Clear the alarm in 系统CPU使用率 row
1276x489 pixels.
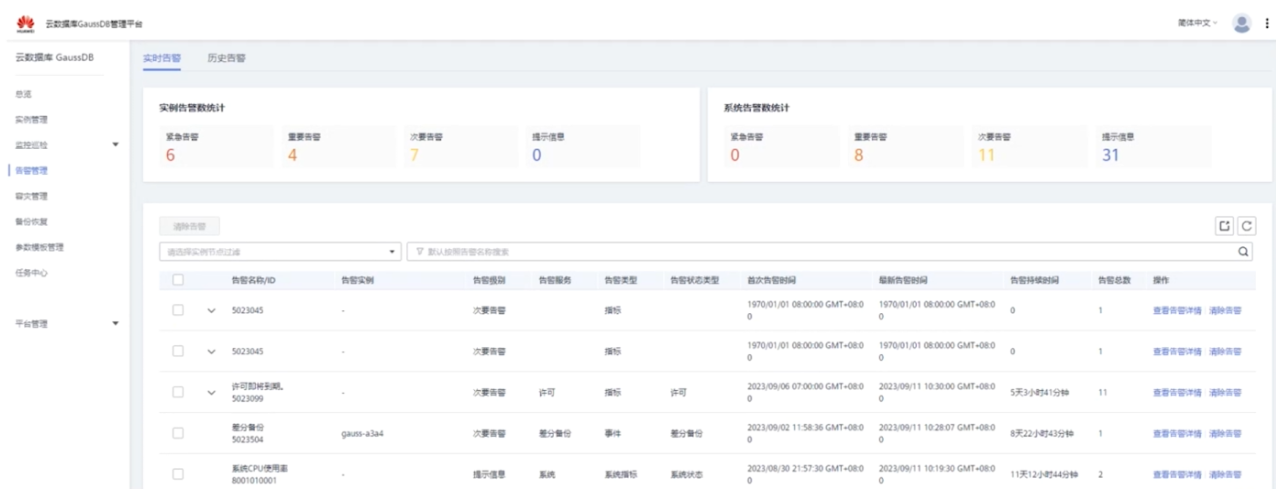point(1225,474)
